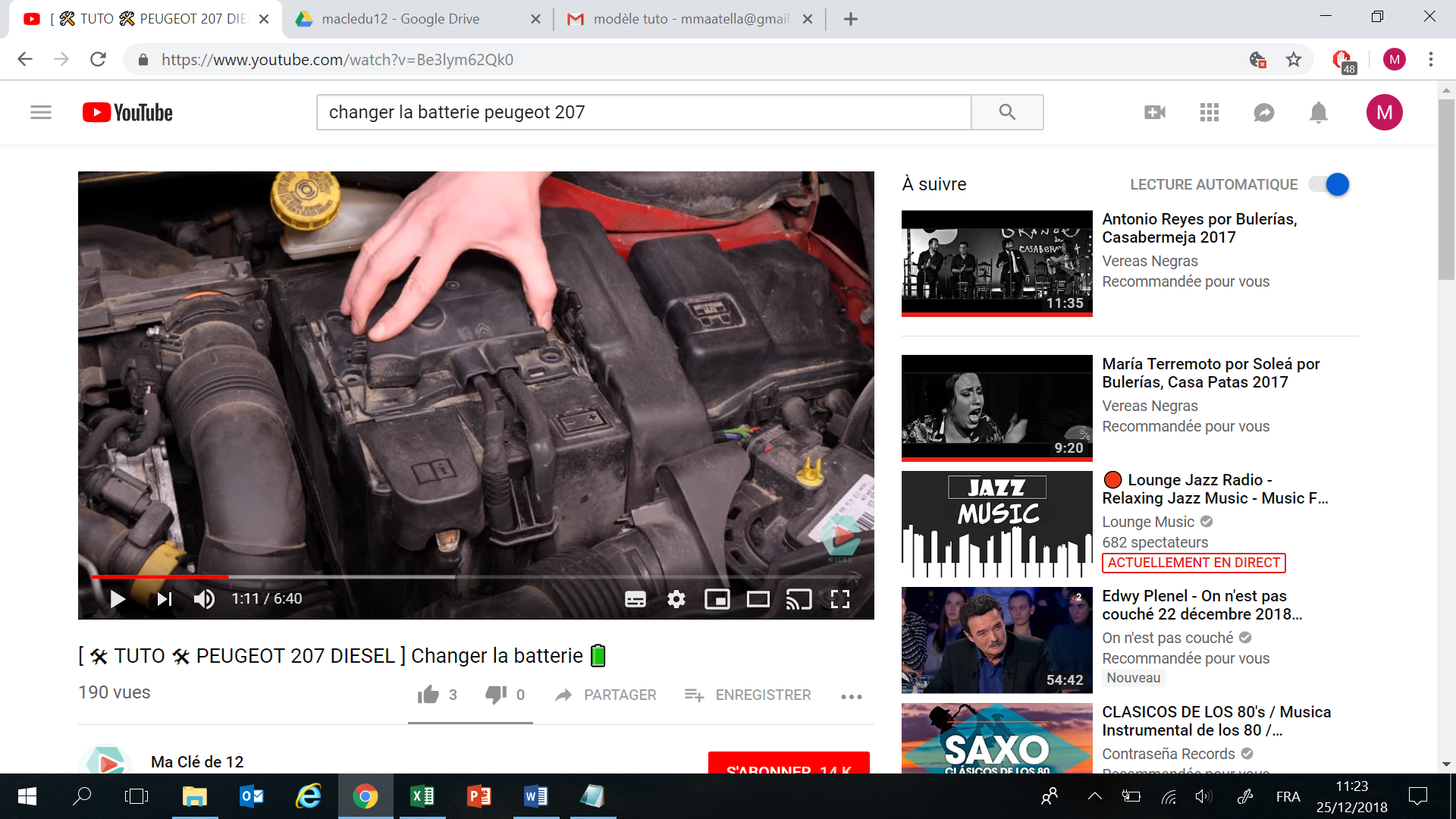Click the search magnifier button
The height and width of the screenshot is (819, 1456).
coord(1007,112)
